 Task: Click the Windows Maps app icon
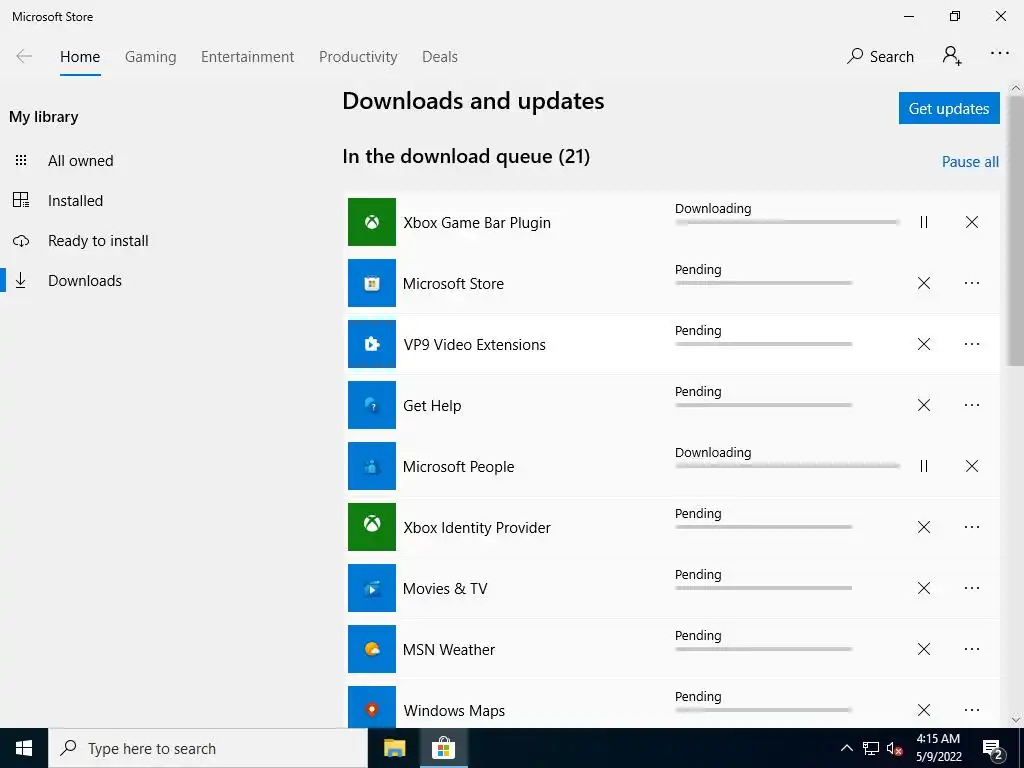372,707
